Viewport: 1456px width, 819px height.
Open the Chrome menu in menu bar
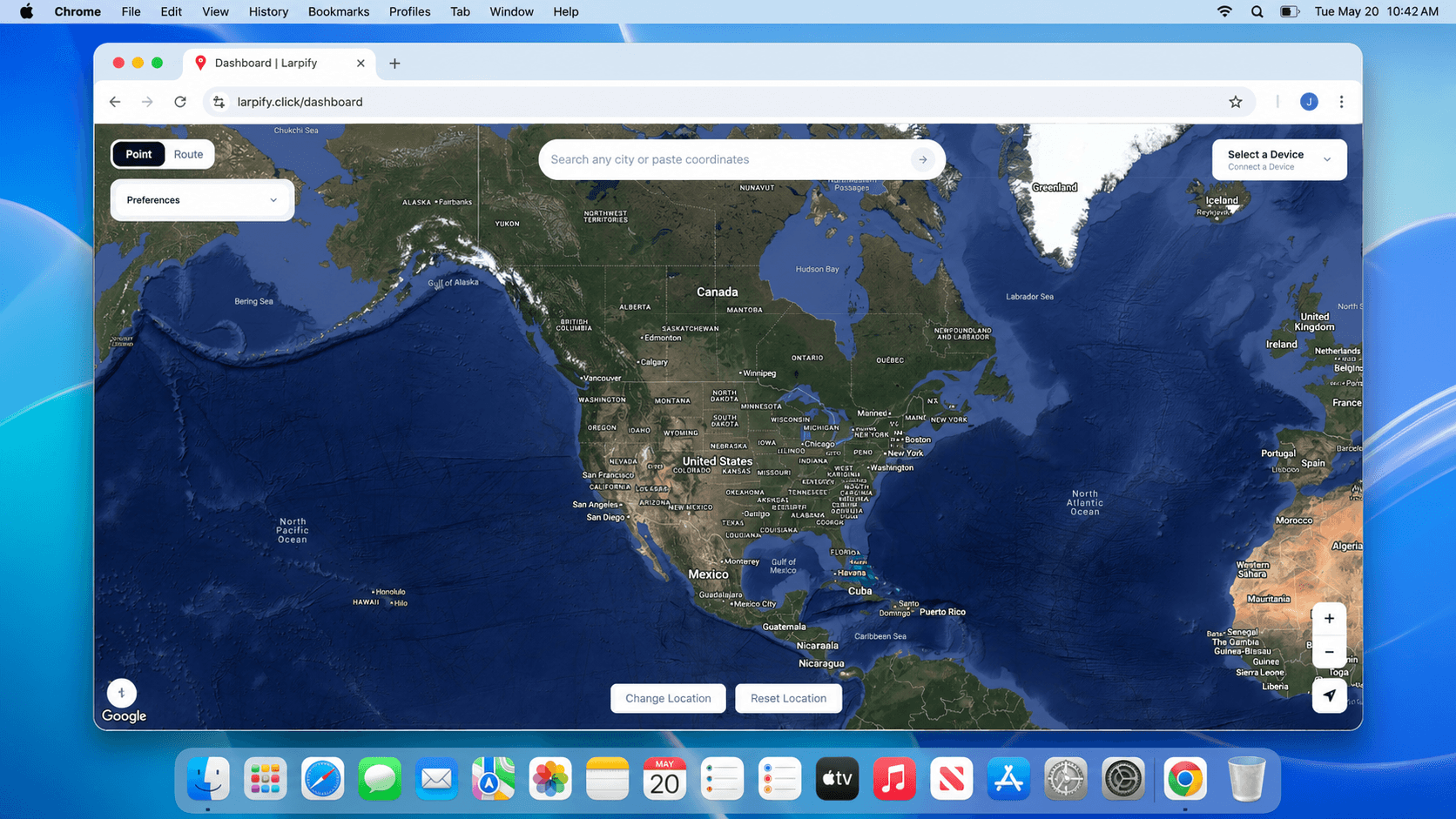(78, 11)
